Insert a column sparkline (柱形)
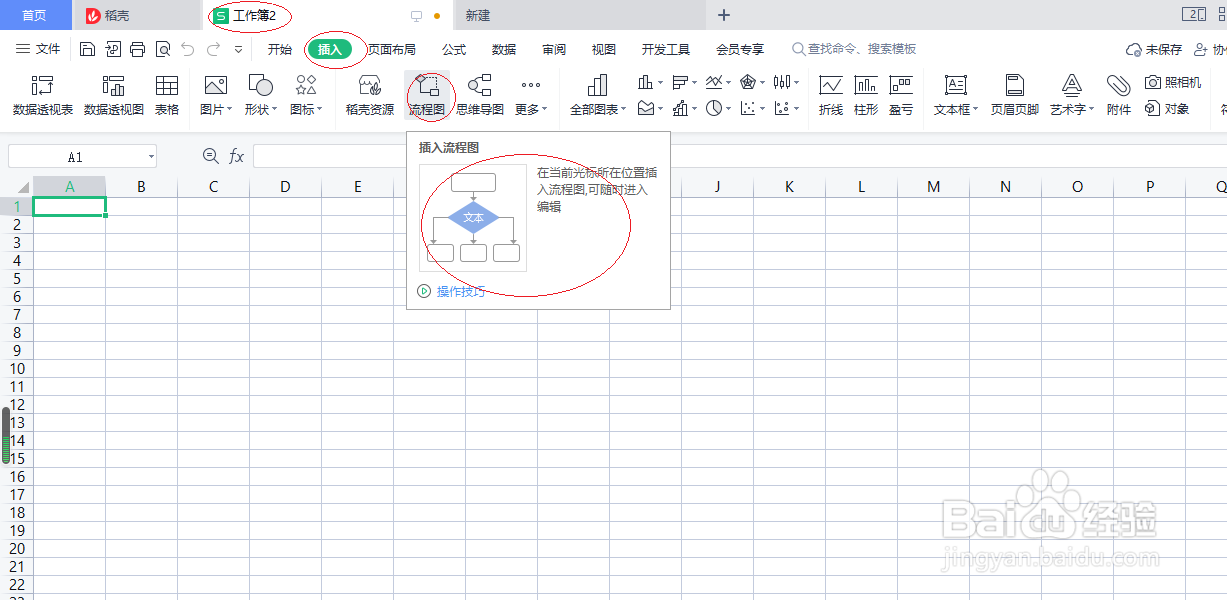This screenshot has height=600, width=1227. tap(866, 95)
